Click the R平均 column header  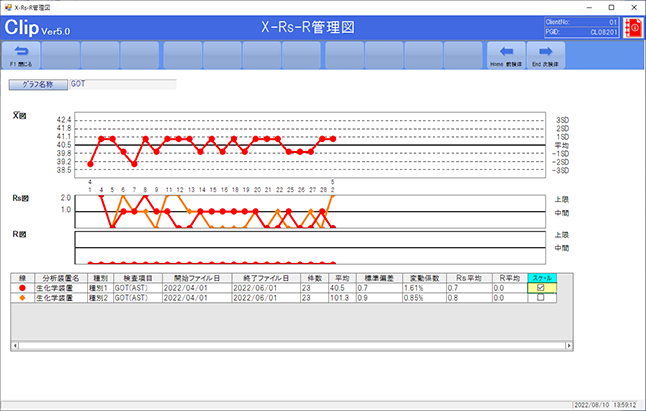click(x=510, y=278)
